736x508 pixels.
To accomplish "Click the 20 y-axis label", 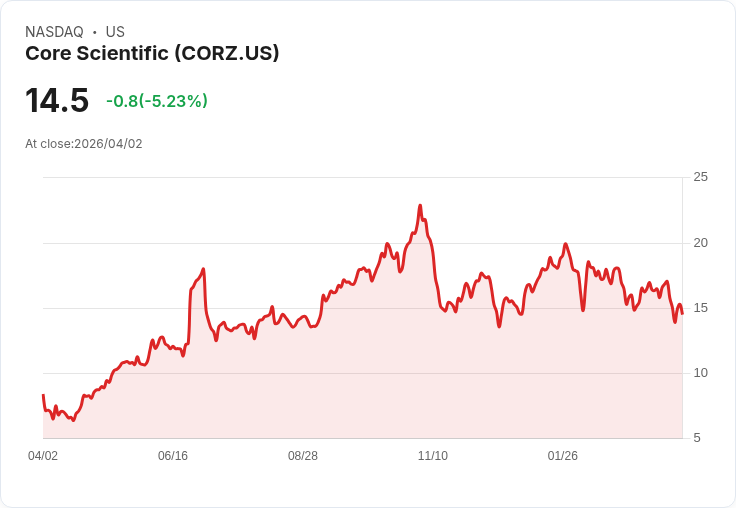I will 700,242.
